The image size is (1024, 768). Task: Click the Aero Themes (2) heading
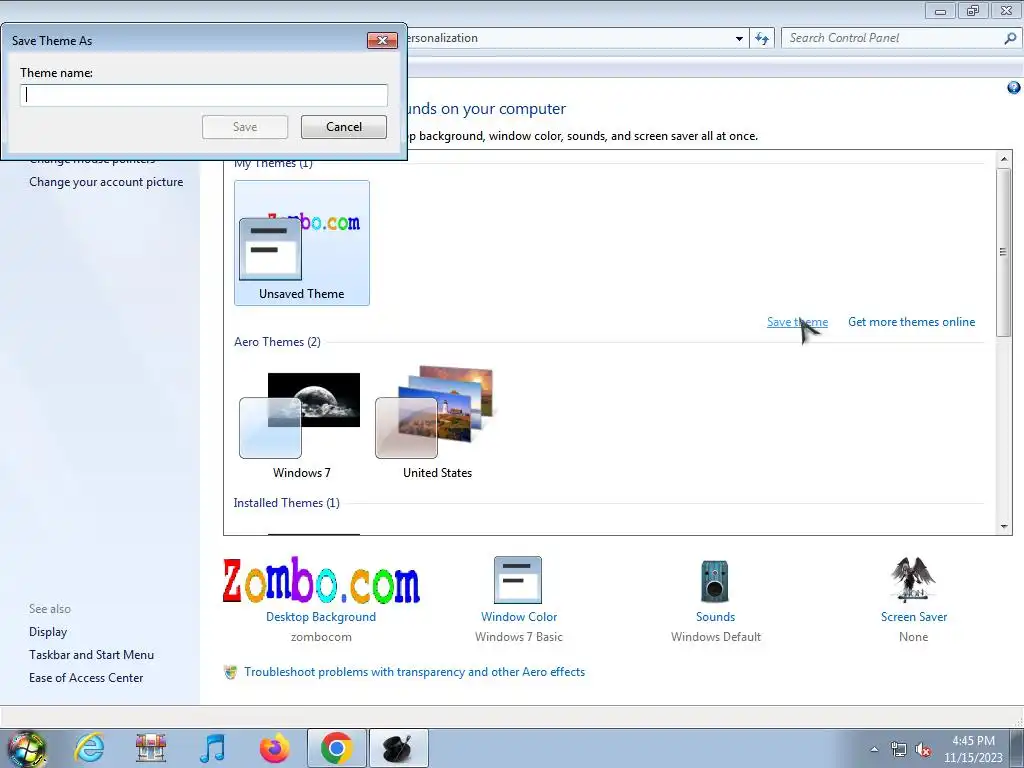277,342
